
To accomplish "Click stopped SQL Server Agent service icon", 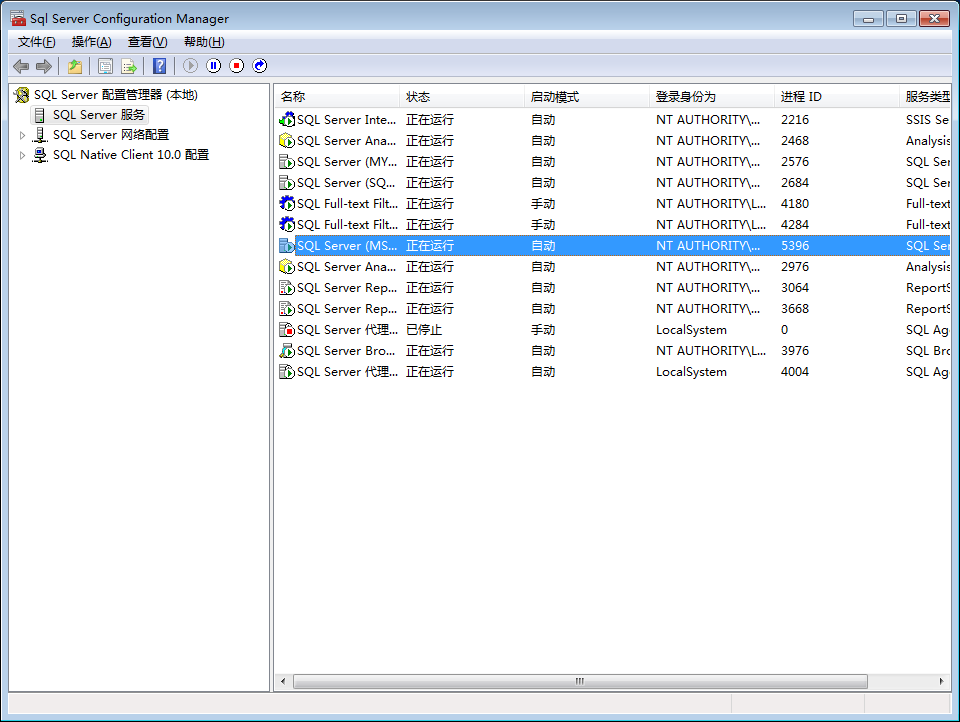I will [x=287, y=329].
